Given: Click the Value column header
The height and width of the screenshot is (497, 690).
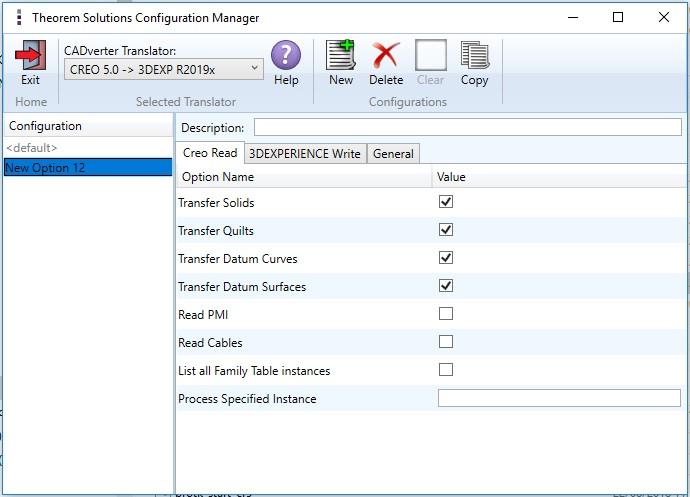Looking at the screenshot, I should (559, 177).
